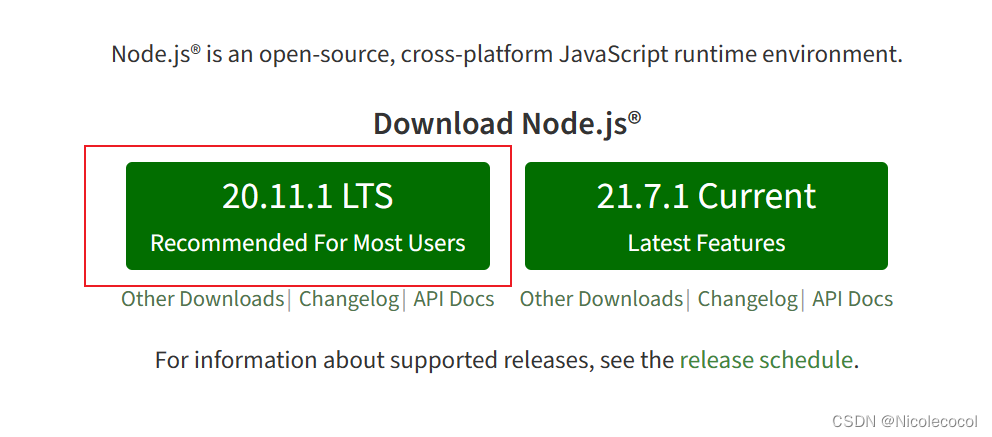Download the 21.7.1 Current version
Screen dimensions: 992x437
(x=706, y=216)
